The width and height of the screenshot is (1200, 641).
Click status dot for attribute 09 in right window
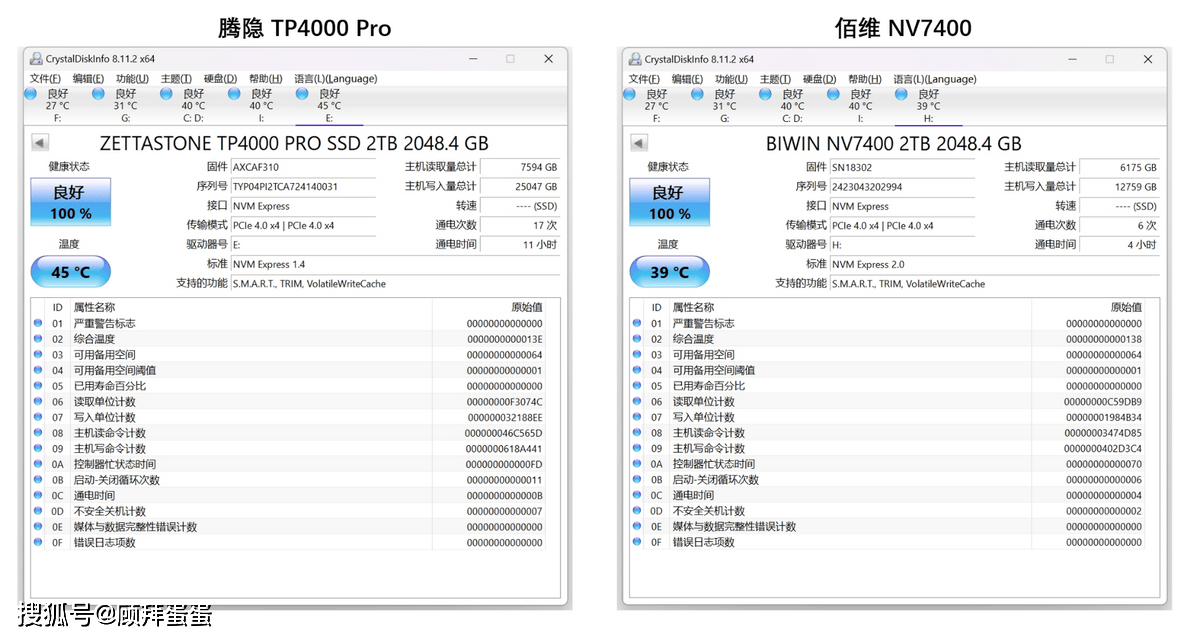point(638,448)
